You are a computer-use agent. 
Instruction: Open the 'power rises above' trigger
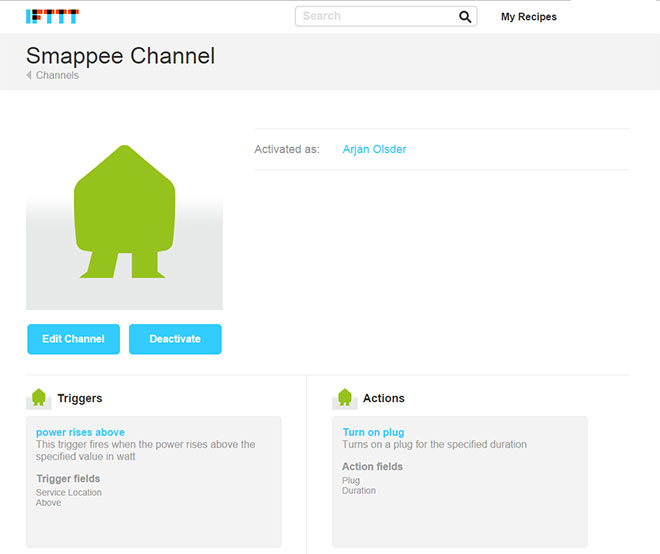(80, 432)
